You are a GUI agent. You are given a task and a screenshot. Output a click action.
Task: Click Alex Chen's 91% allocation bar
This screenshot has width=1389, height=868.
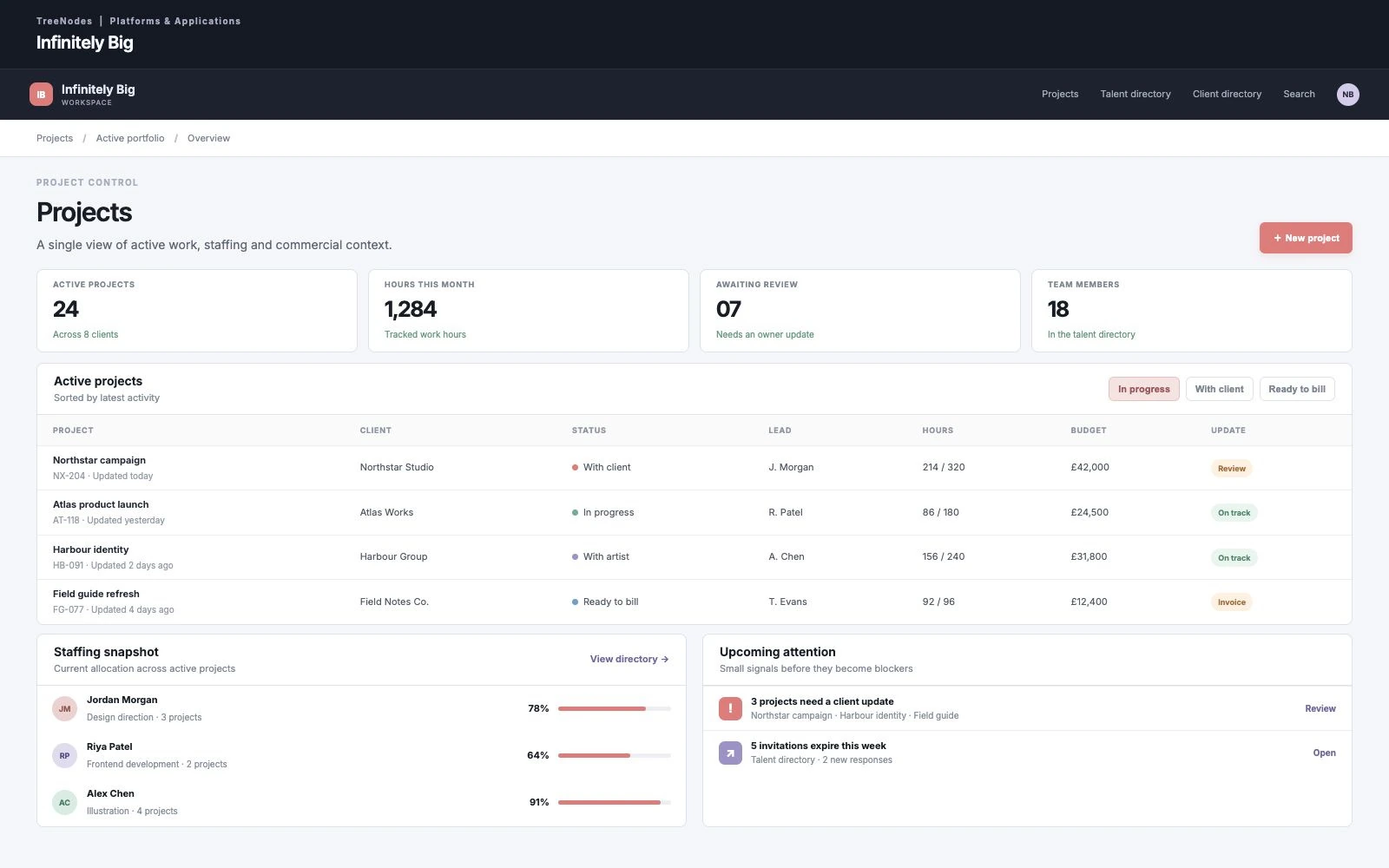615,803
